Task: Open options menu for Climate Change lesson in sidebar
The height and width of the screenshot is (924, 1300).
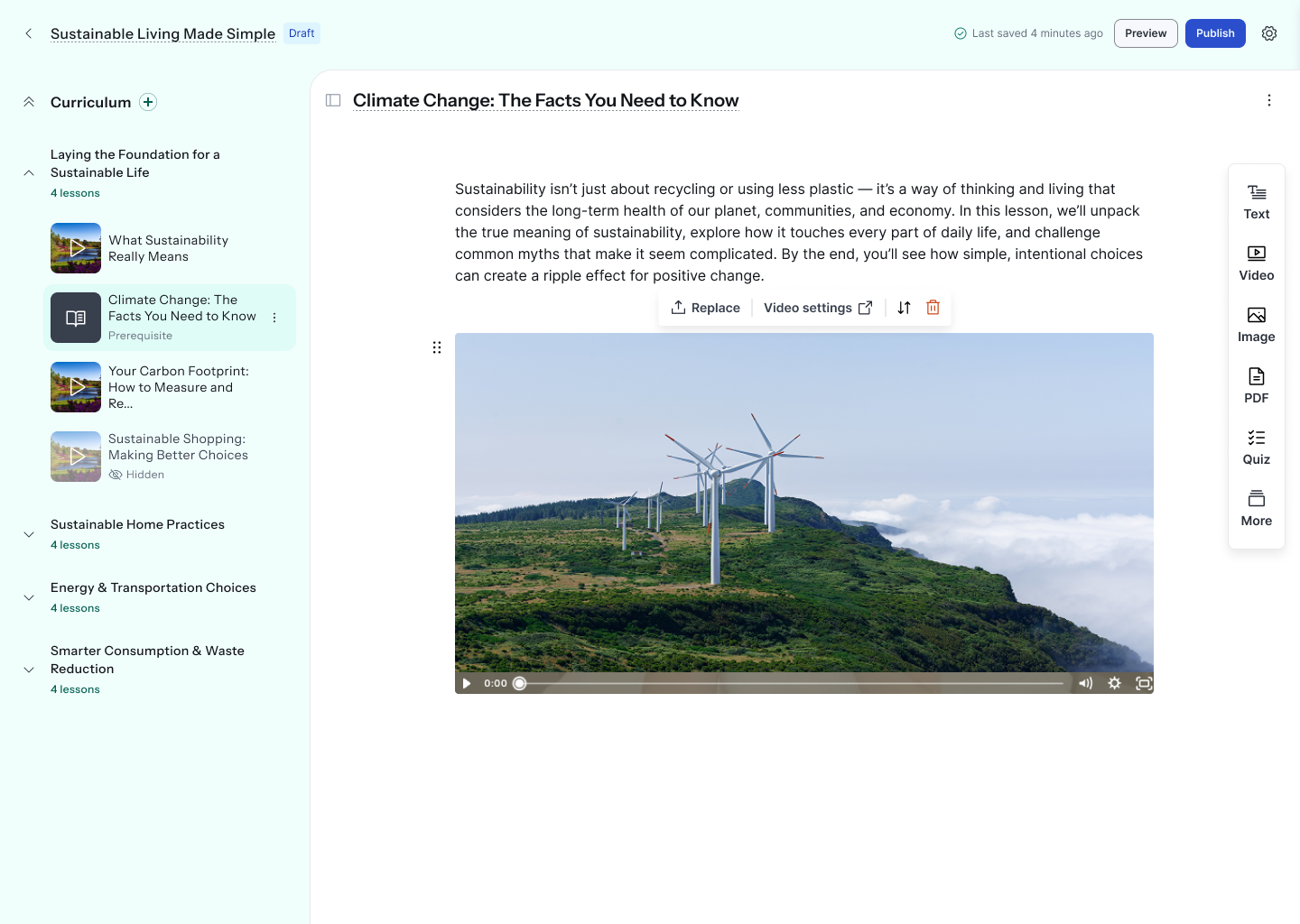Action: pyautogui.click(x=274, y=318)
